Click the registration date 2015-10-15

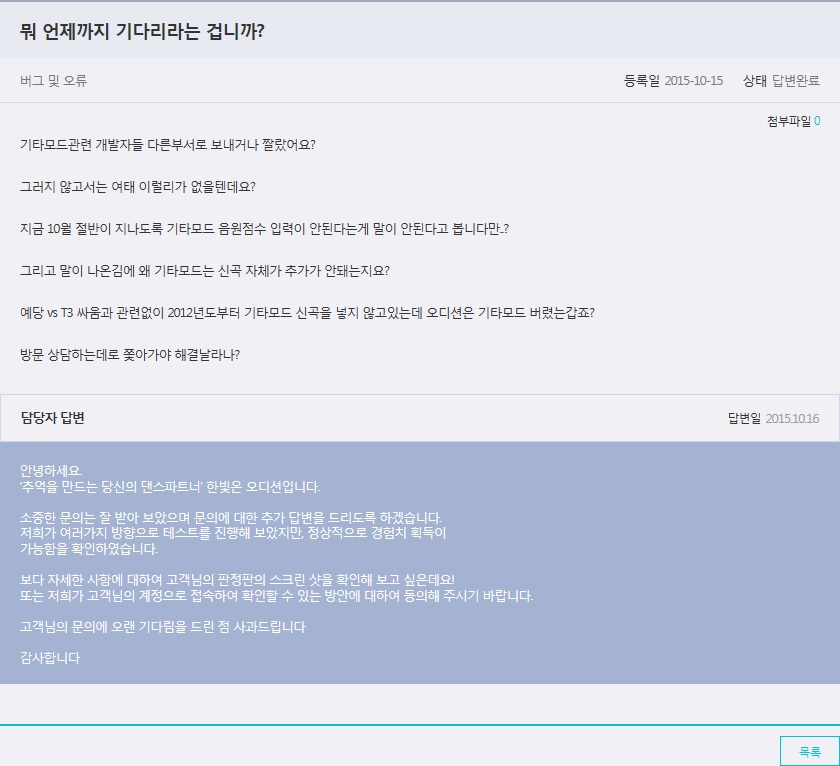[694, 81]
